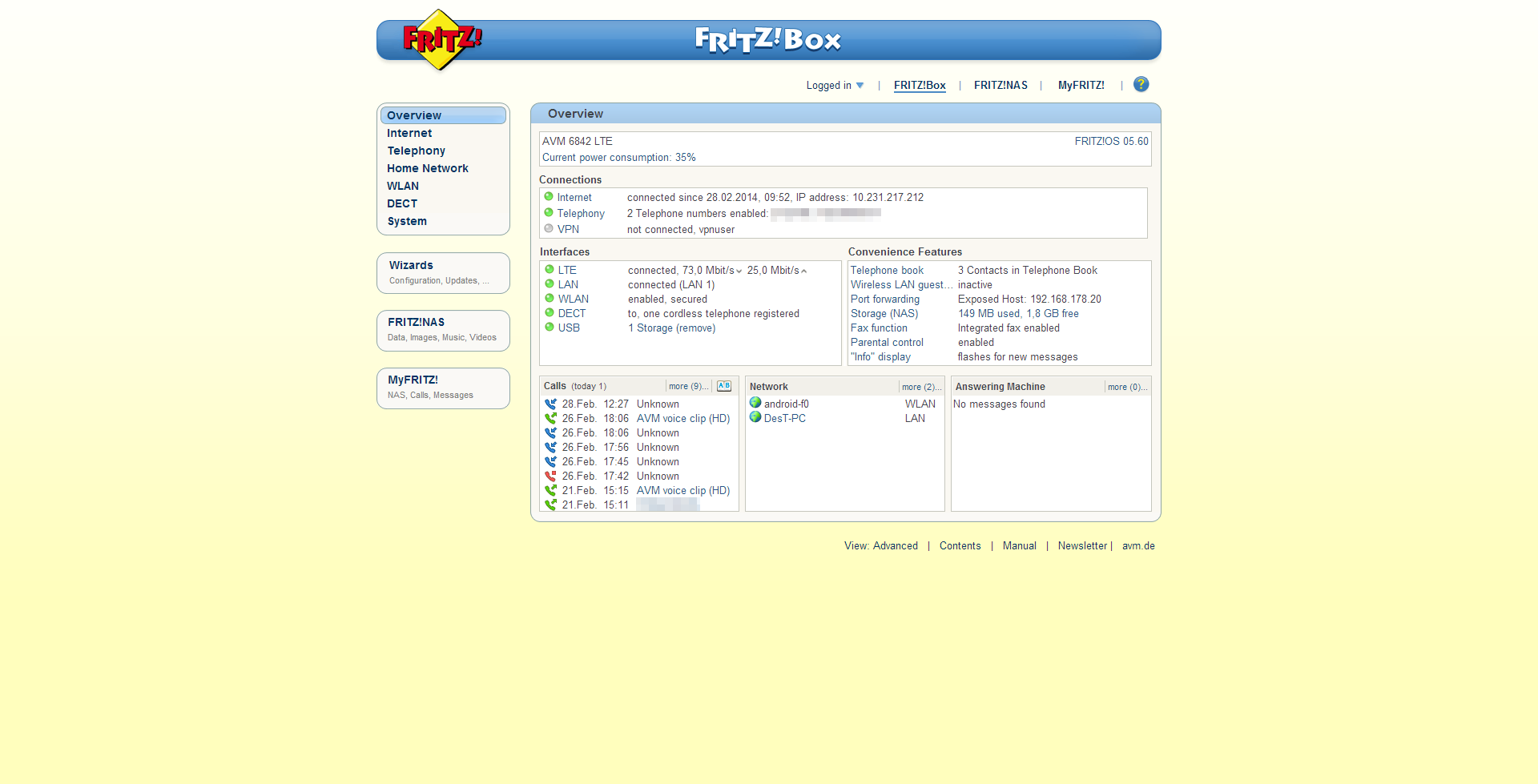
Task: Open the Port forwarding link
Action: point(885,300)
